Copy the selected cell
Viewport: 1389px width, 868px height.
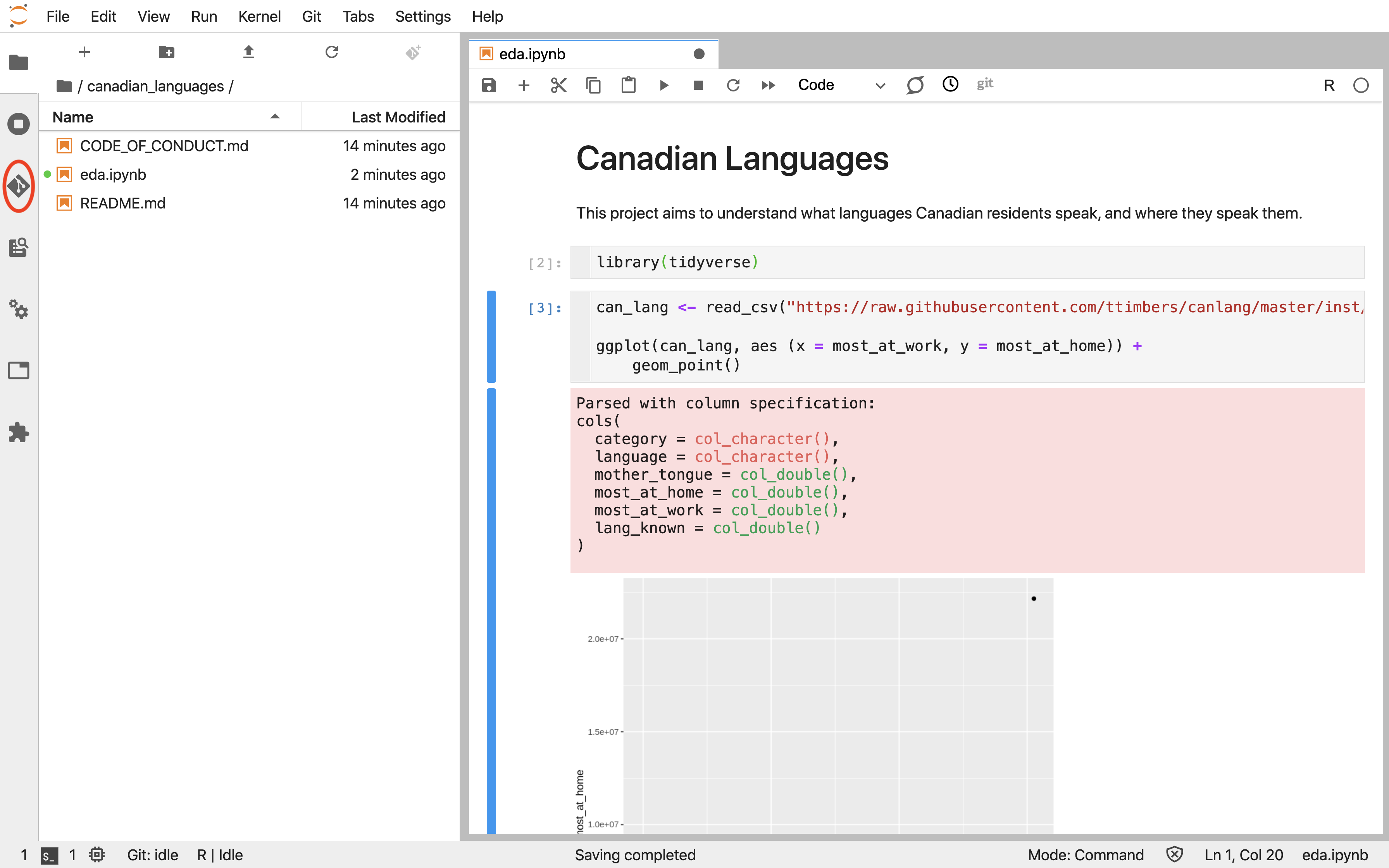pos(593,86)
